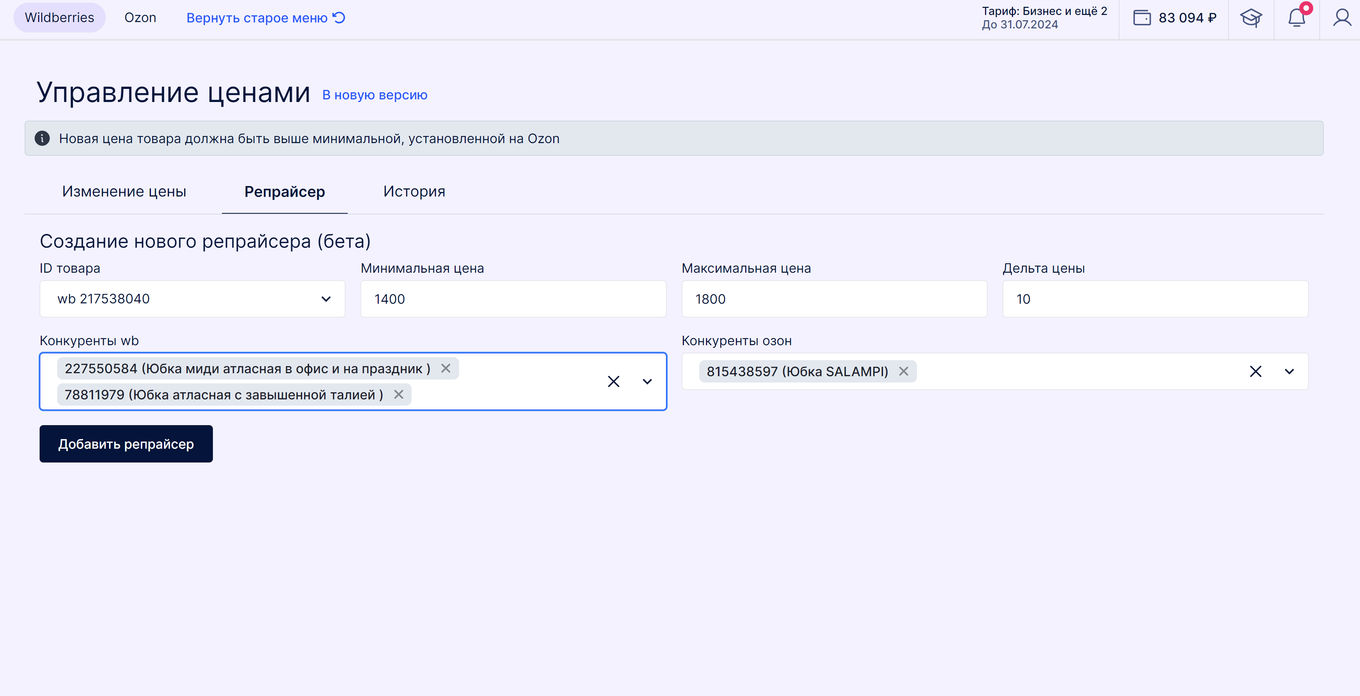
Task: Clear all Ozon competitors
Action: [x=1255, y=371]
